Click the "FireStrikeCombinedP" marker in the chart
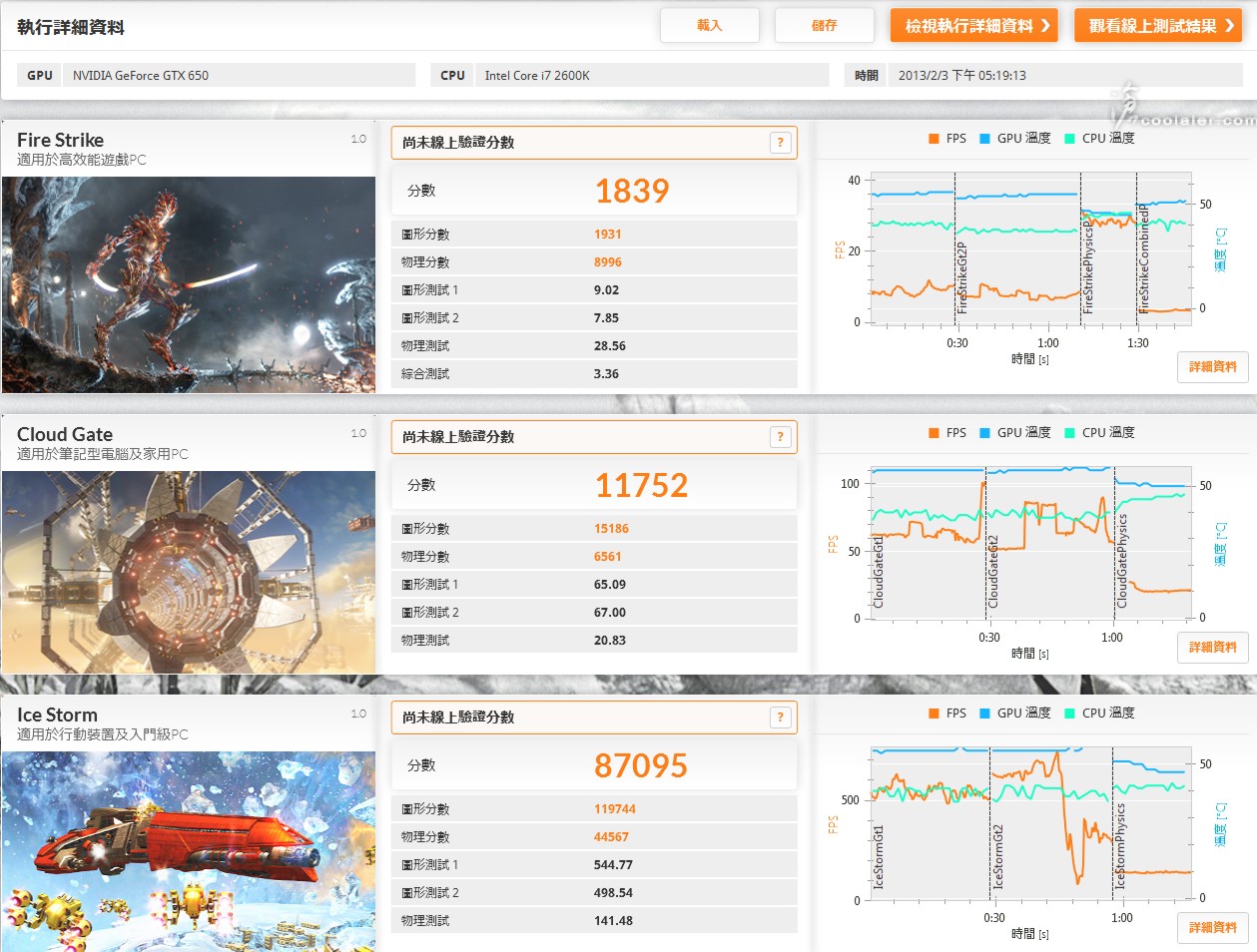This screenshot has width=1257, height=952. pyautogui.click(x=1144, y=258)
